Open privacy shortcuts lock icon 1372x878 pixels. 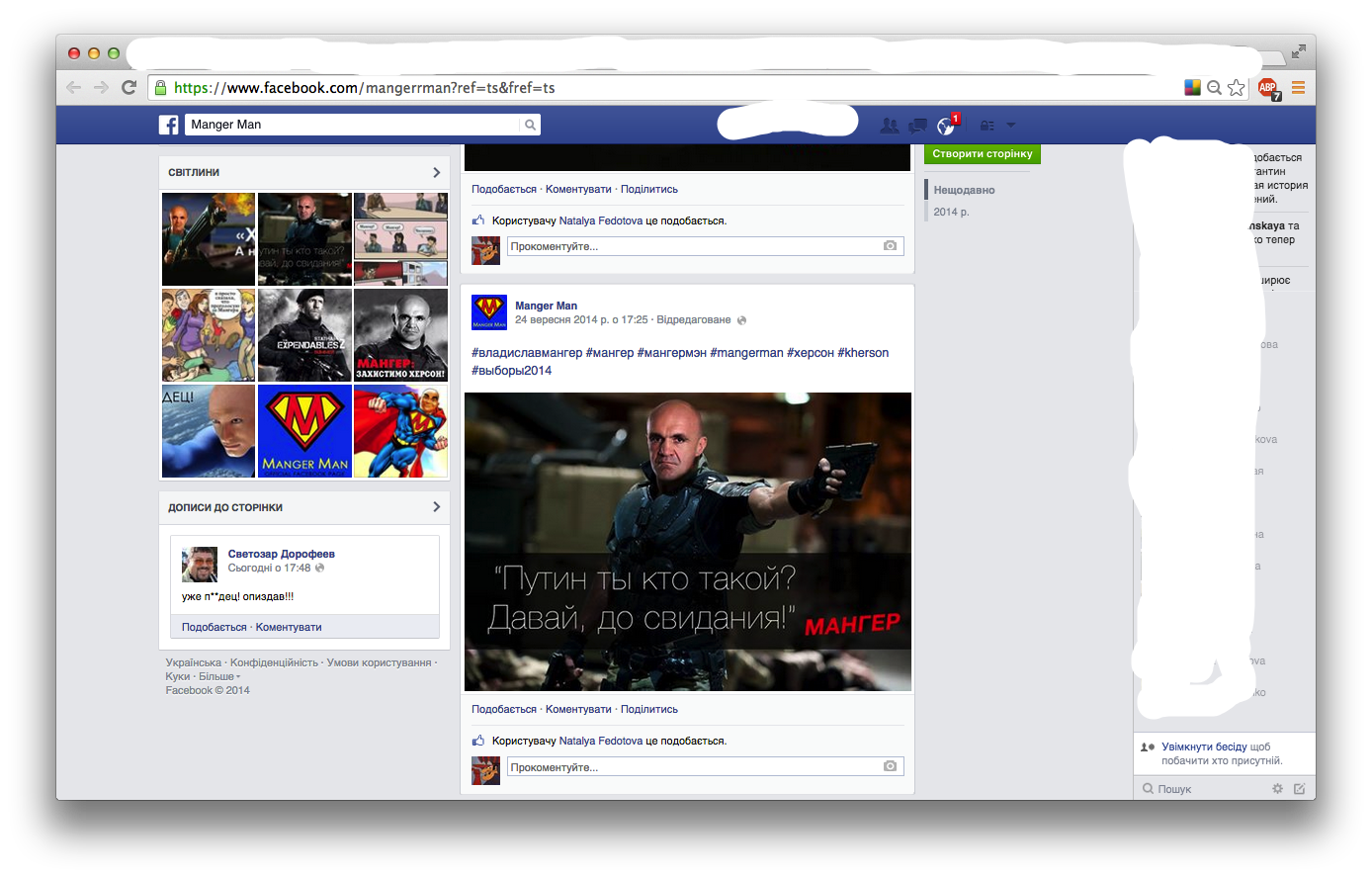[986, 126]
